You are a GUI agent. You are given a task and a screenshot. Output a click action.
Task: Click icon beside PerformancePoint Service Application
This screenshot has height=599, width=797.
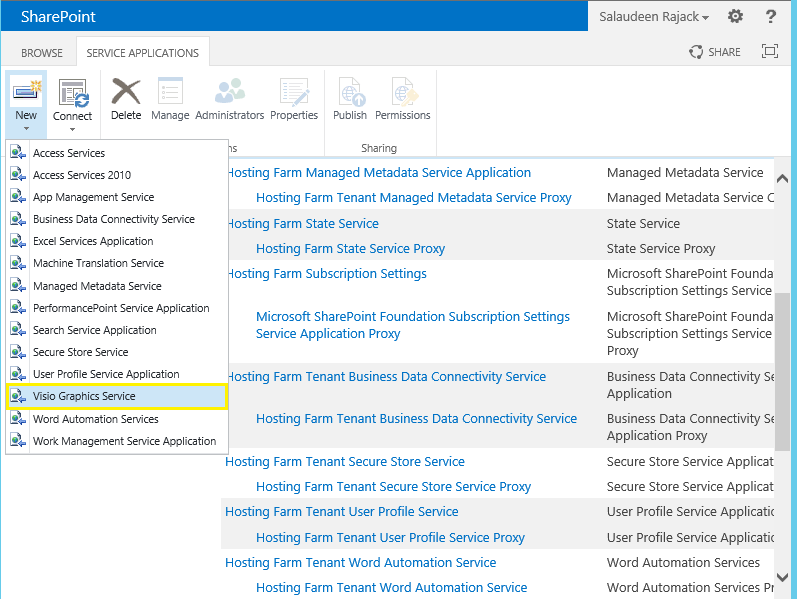(x=18, y=308)
